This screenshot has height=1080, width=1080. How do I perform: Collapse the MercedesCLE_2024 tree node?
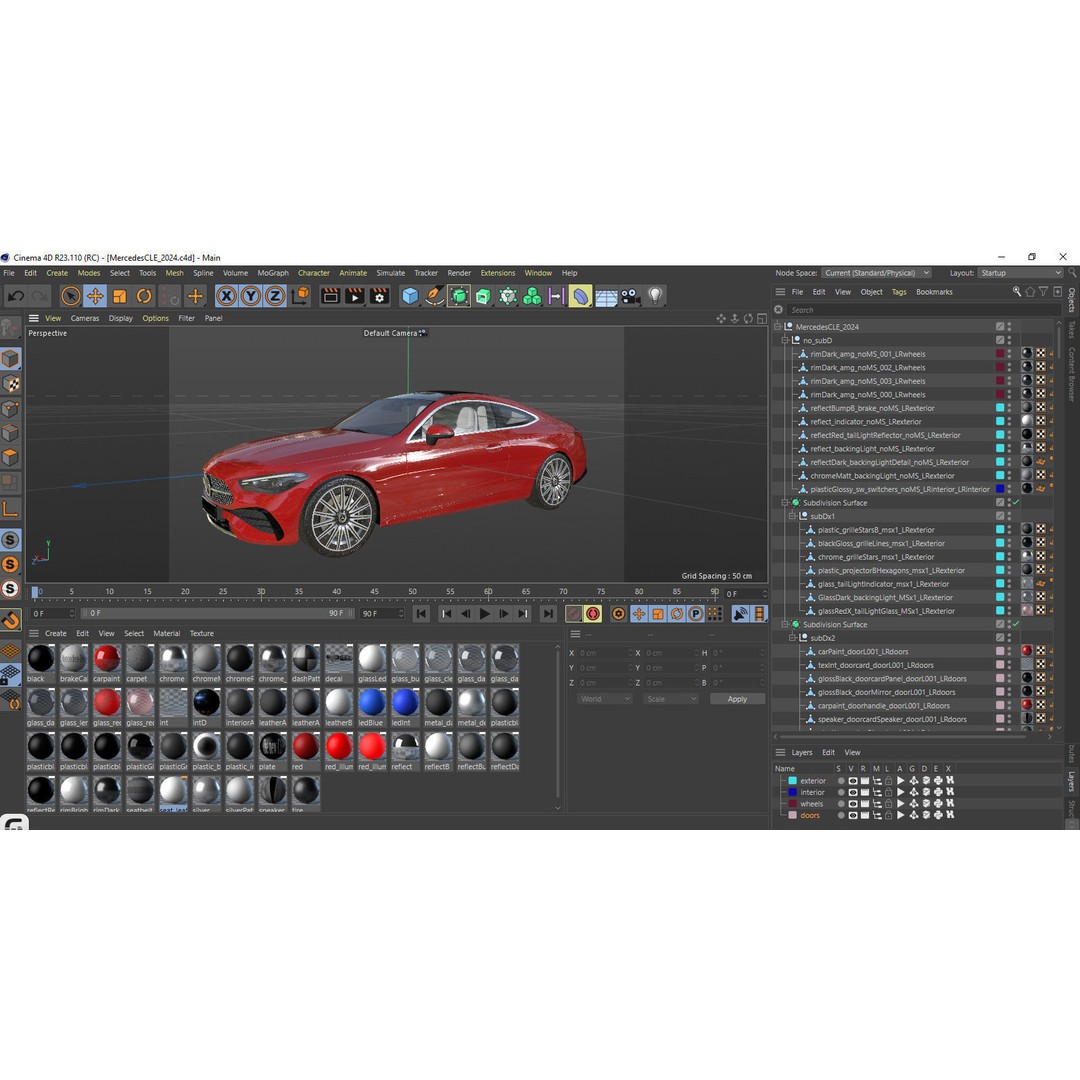pyautogui.click(x=778, y=326)
